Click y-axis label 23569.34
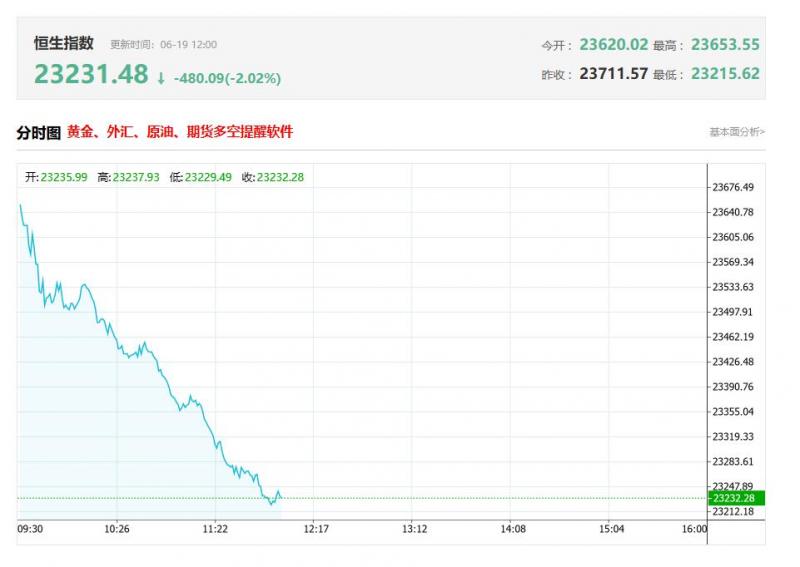 pos(733,262)
